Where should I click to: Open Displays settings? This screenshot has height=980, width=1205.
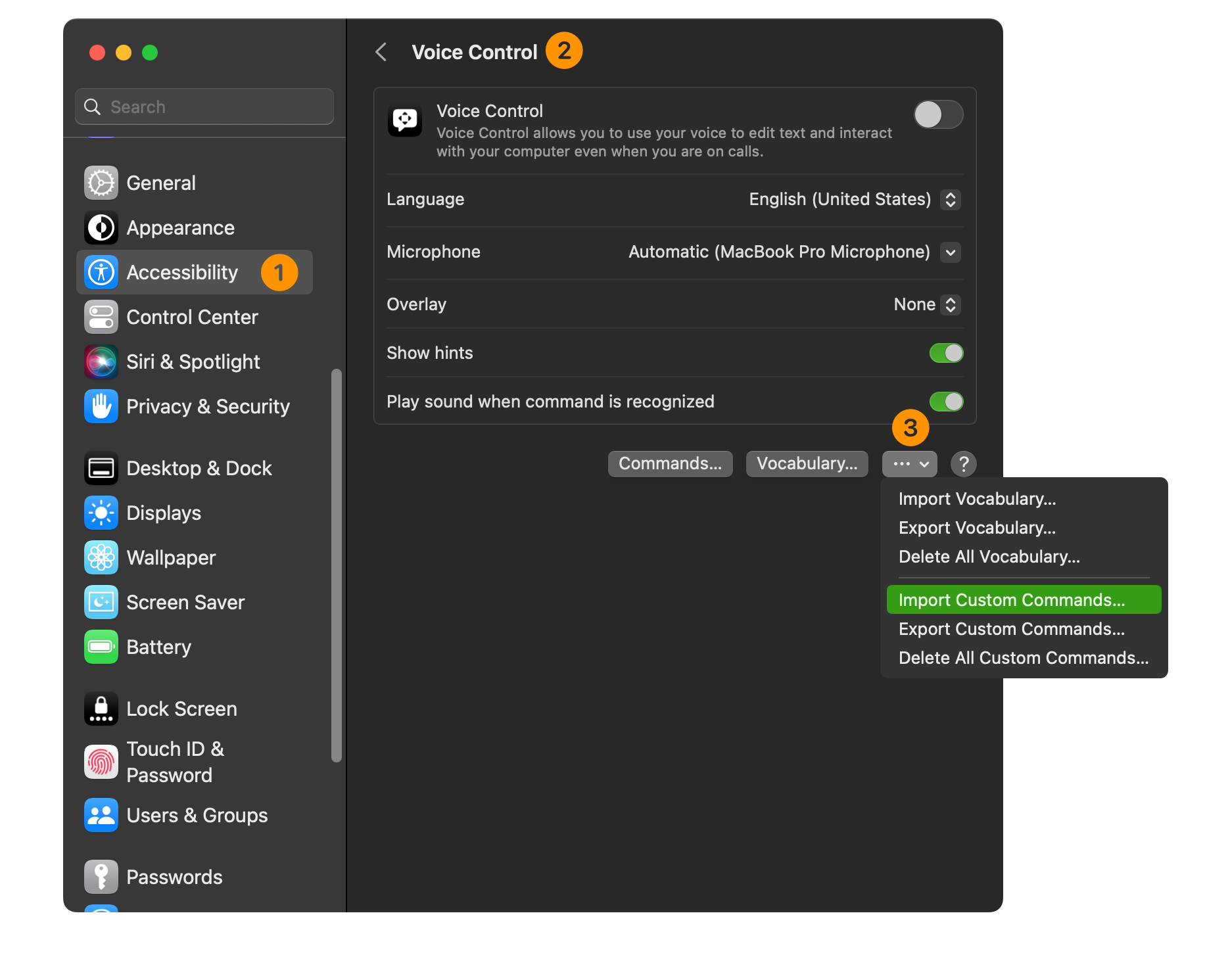pyautogui.click(x=195, y=513)
